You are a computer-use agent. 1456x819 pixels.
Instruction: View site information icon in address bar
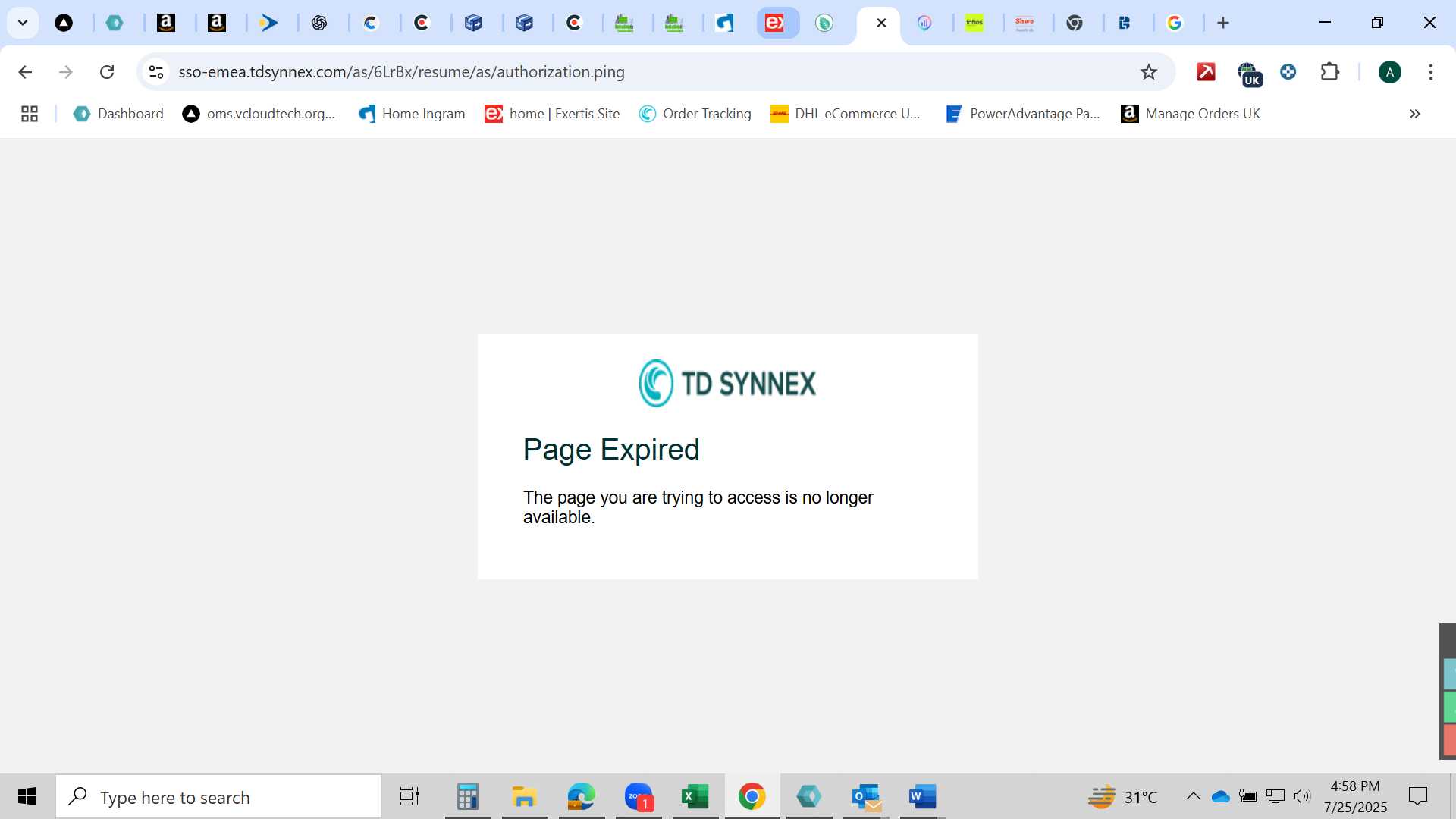pyautogui.click(x=156, y=72)
